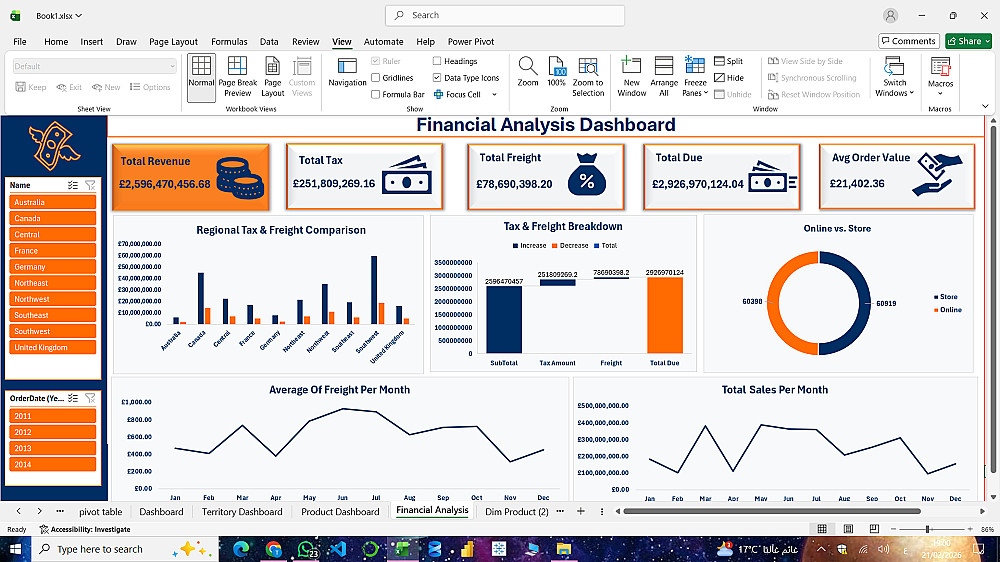Adjust the zoom slider handle
1000x562 pixels.
pos(927,529)
